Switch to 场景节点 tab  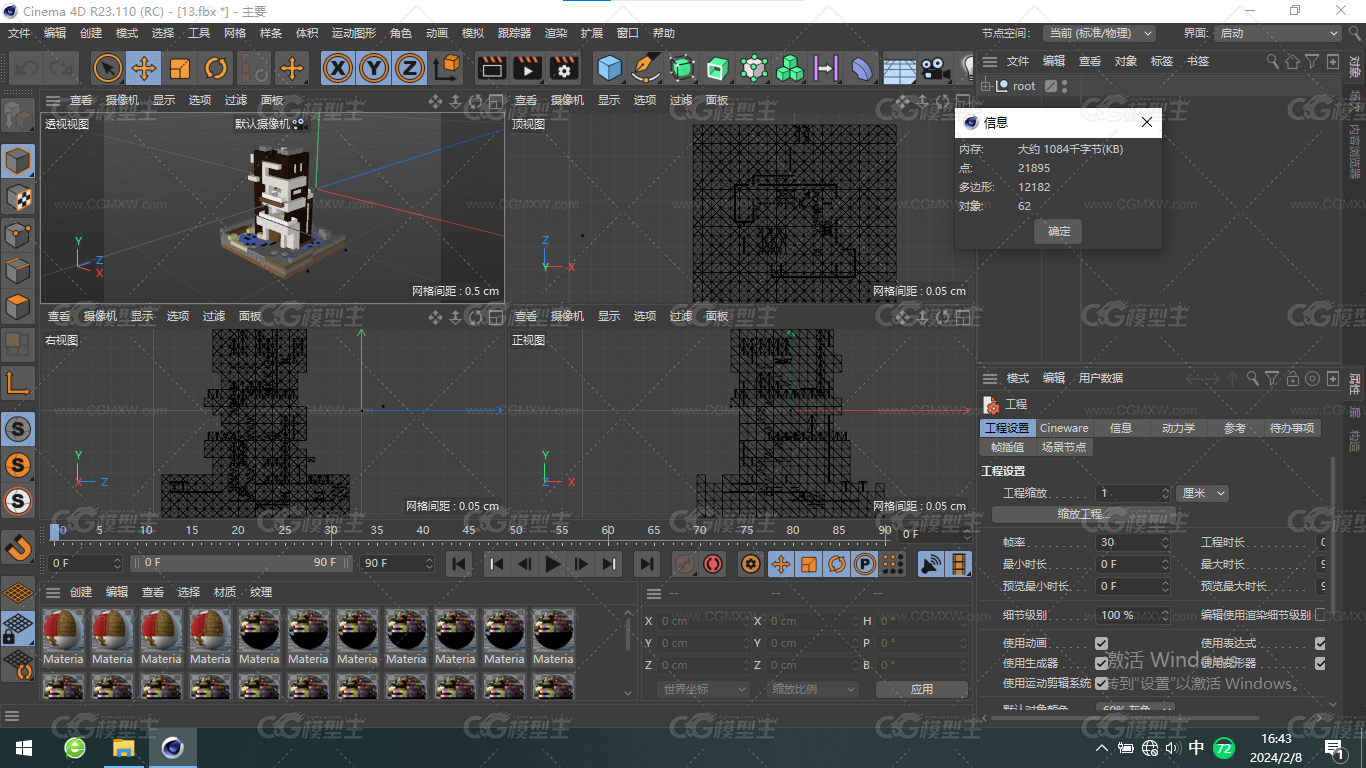click(1063, 447)
